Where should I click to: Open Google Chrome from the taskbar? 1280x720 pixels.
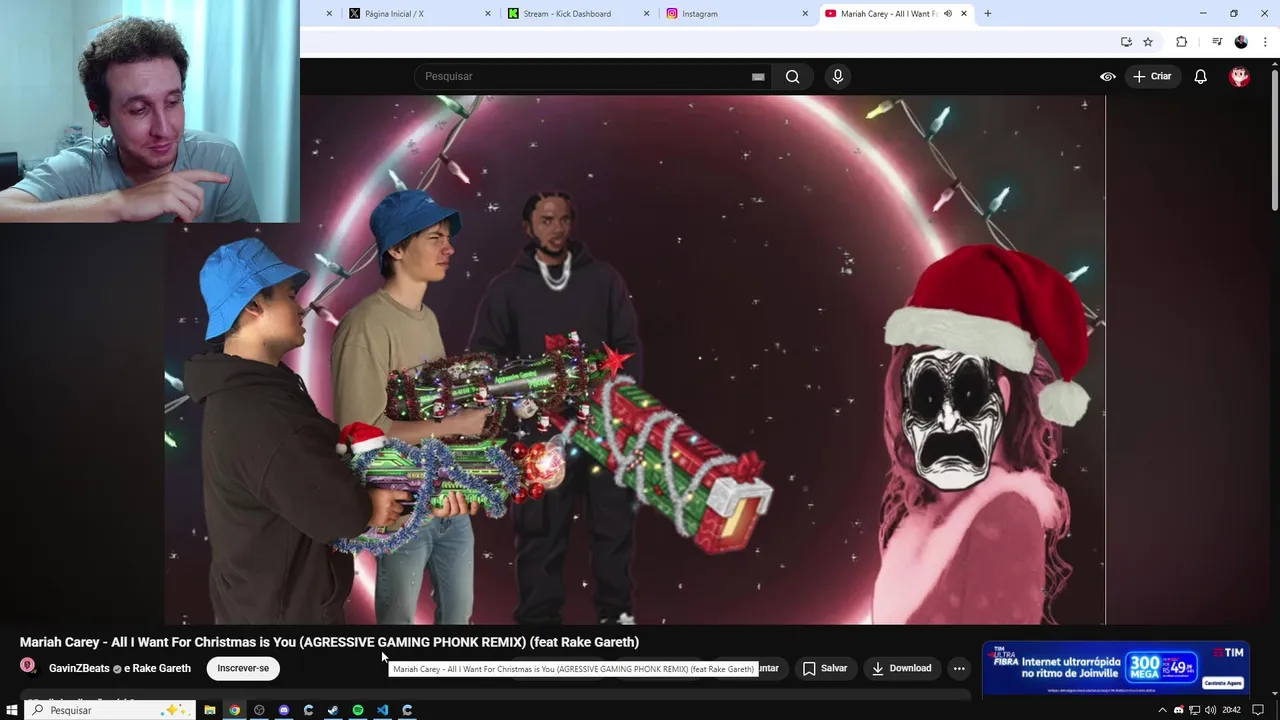click(235, 710)
